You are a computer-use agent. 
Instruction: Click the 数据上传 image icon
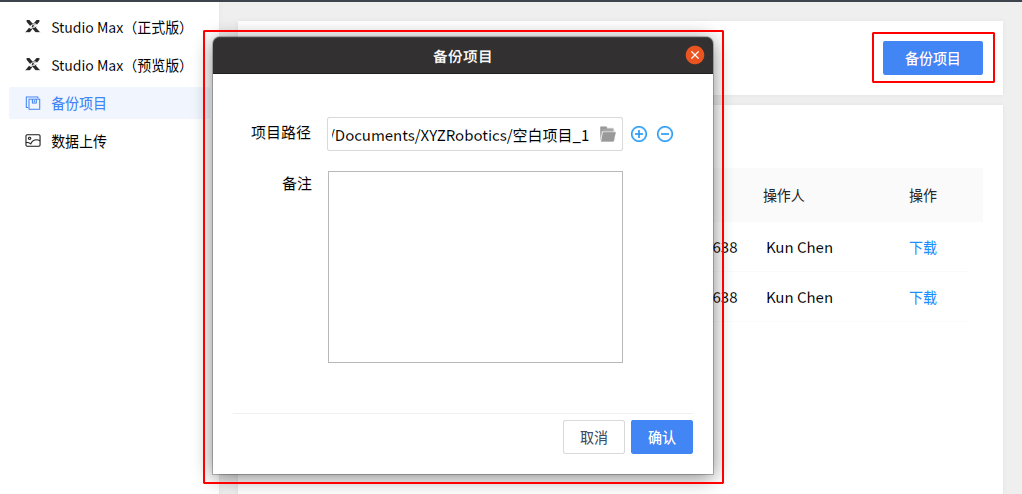[x=33, y=141]
